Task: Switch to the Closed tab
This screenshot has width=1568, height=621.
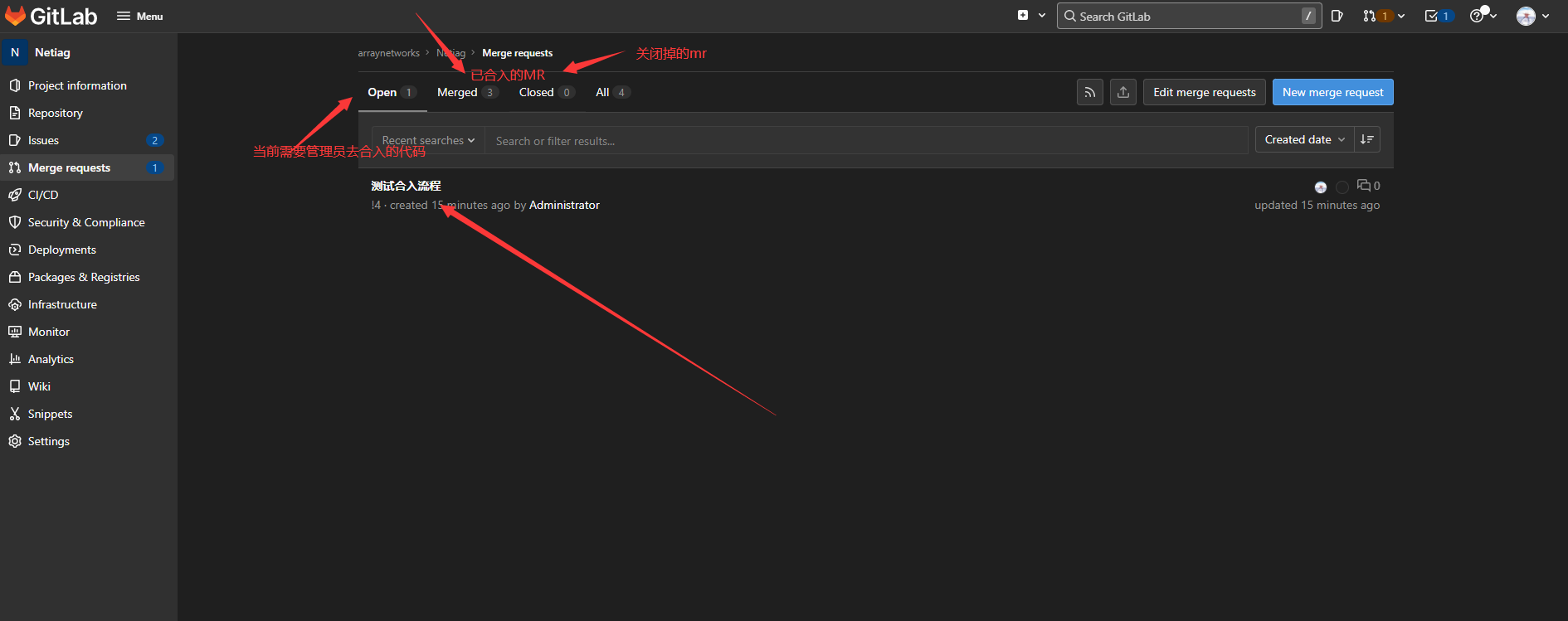Action: point(536,92)
